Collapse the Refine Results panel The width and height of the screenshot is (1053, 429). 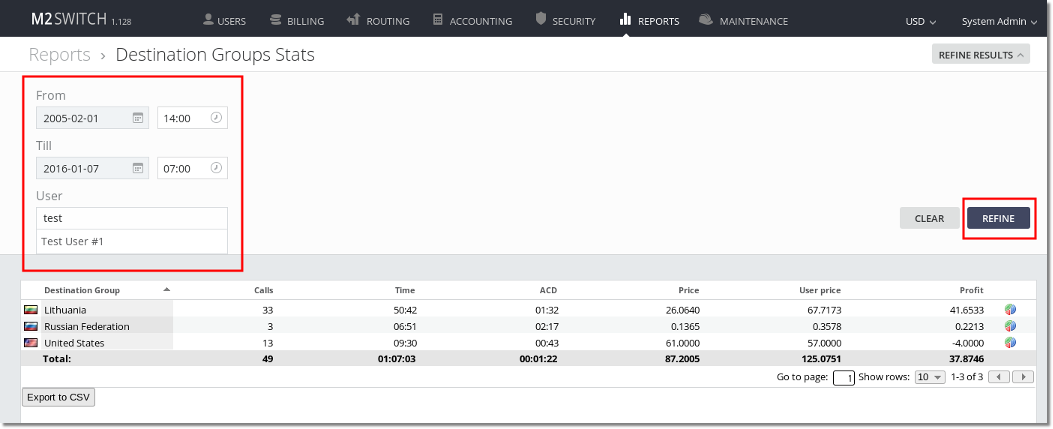tap(980, 55)
